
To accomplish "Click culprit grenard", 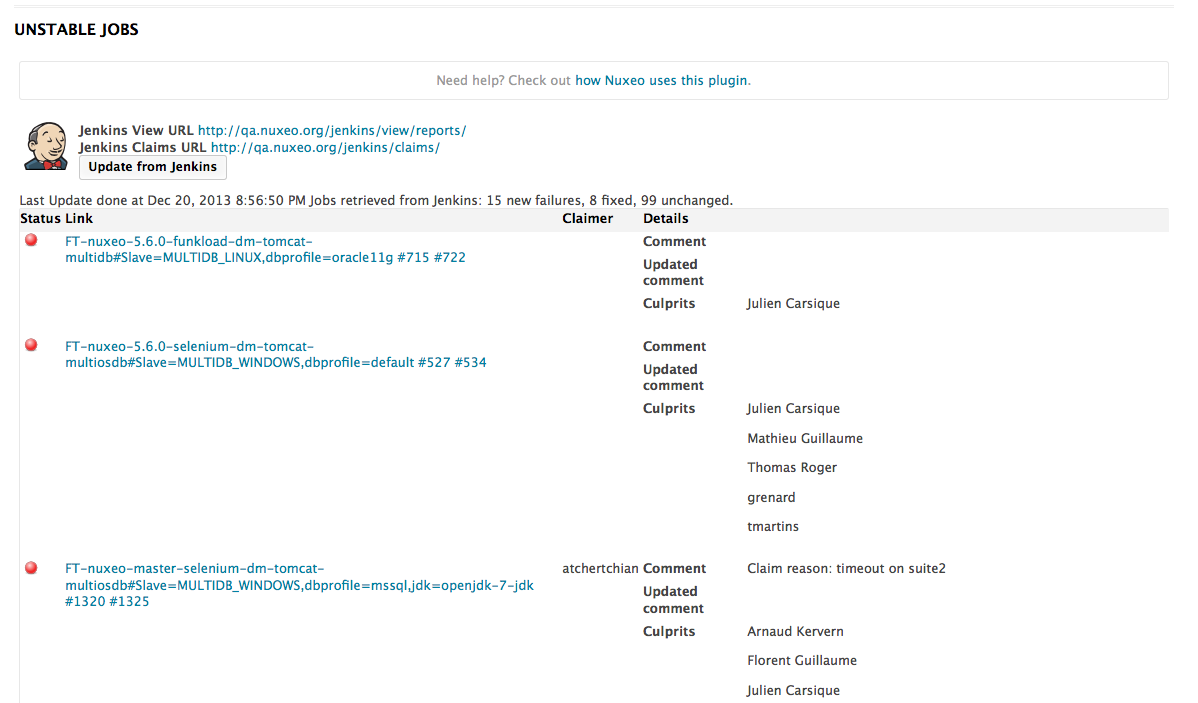I will (772, 497).
